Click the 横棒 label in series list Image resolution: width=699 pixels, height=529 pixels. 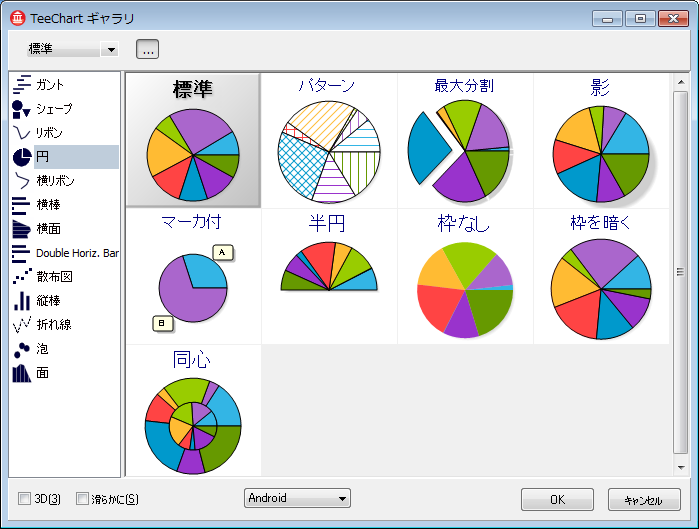tap(48, 205)
